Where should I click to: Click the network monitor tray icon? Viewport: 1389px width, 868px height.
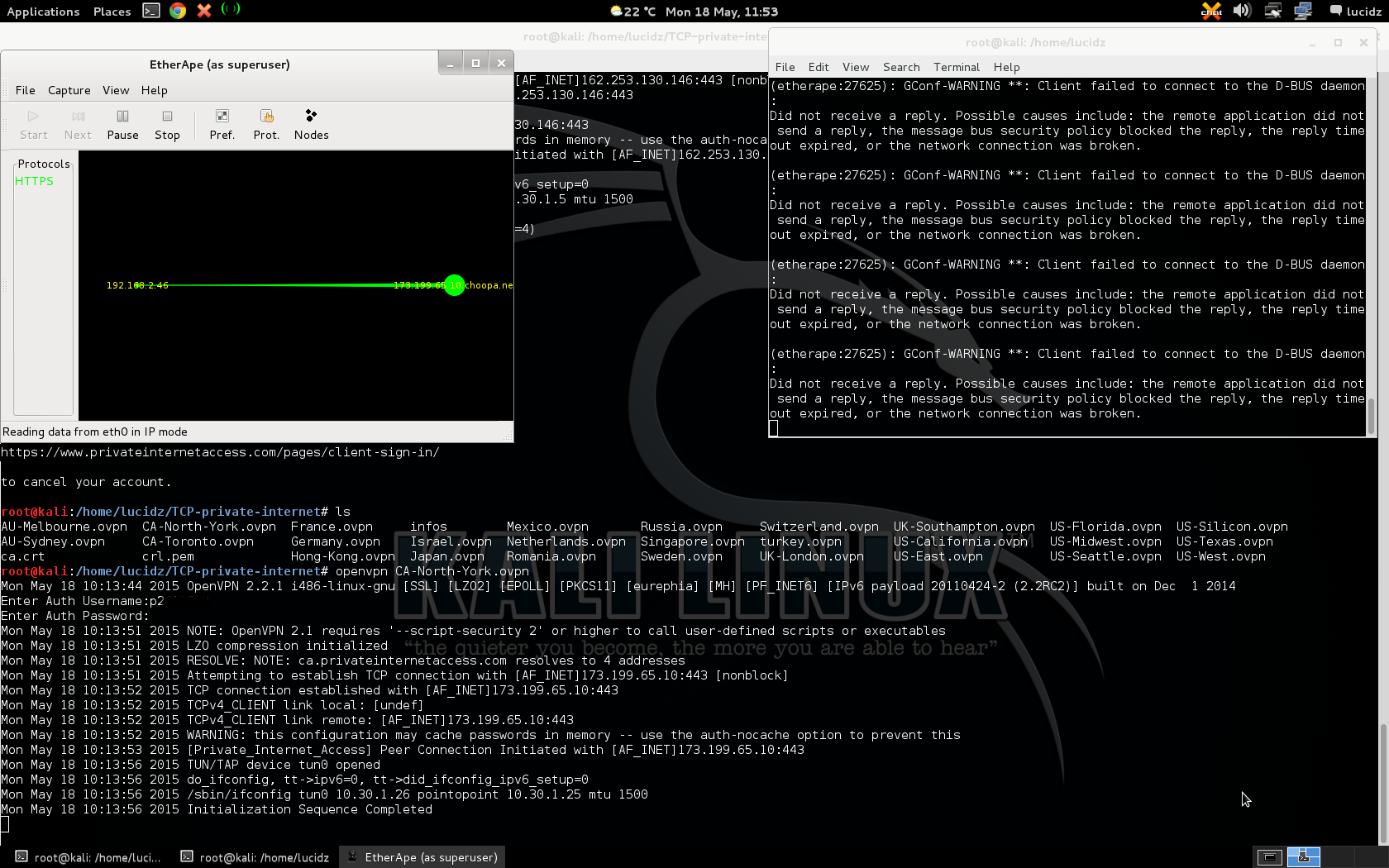pyautogui.click(x=1303, y=11)
